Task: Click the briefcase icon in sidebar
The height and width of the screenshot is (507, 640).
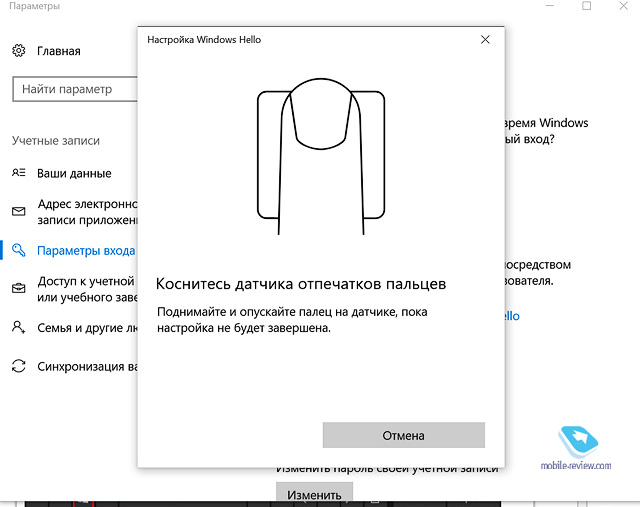Action: pyautogui.click(x=18, y=288)
